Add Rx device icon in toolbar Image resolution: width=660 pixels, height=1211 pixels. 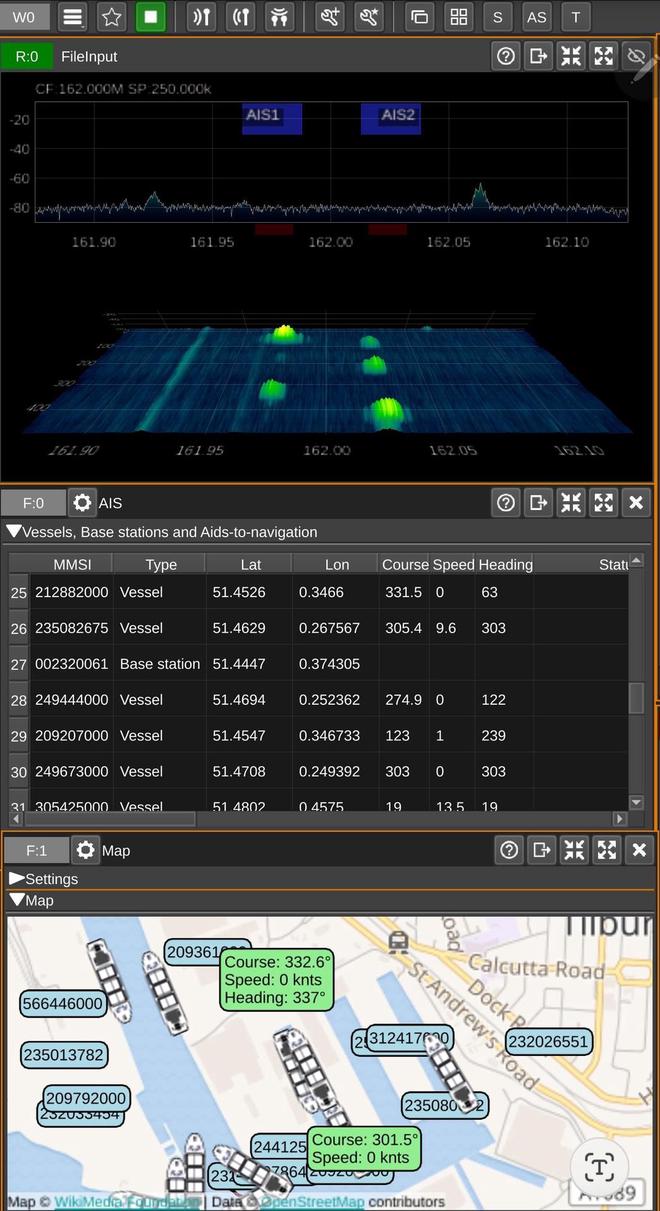coord(201,17)
